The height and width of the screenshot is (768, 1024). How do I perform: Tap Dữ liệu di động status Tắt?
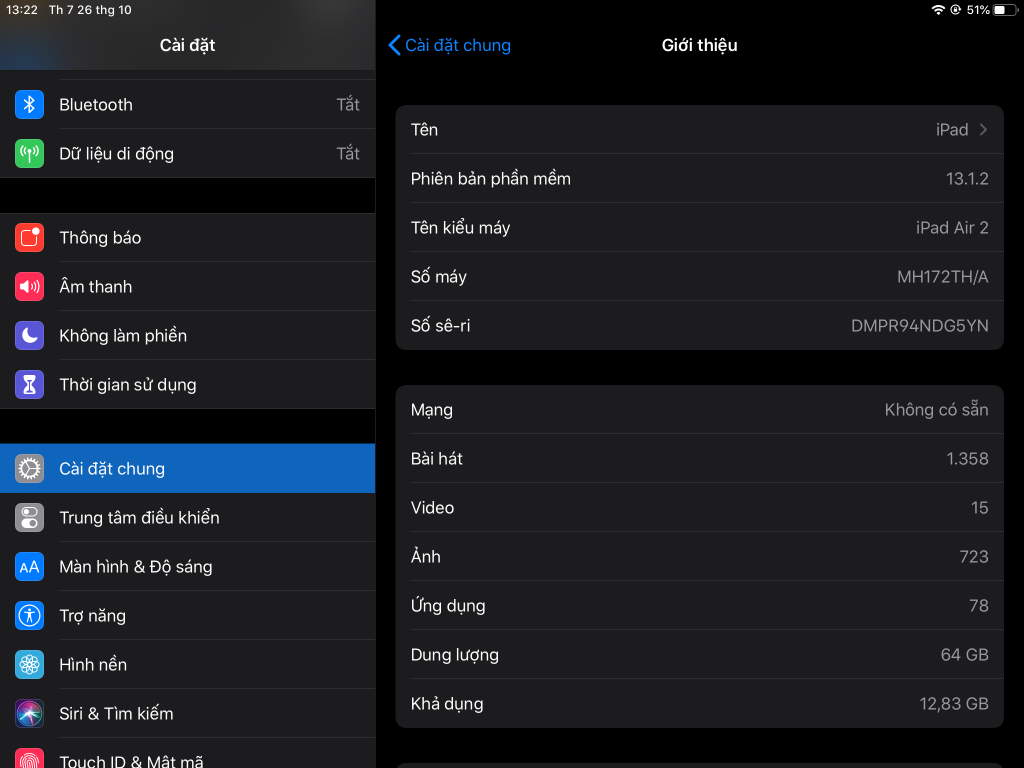tap(348, 153)
